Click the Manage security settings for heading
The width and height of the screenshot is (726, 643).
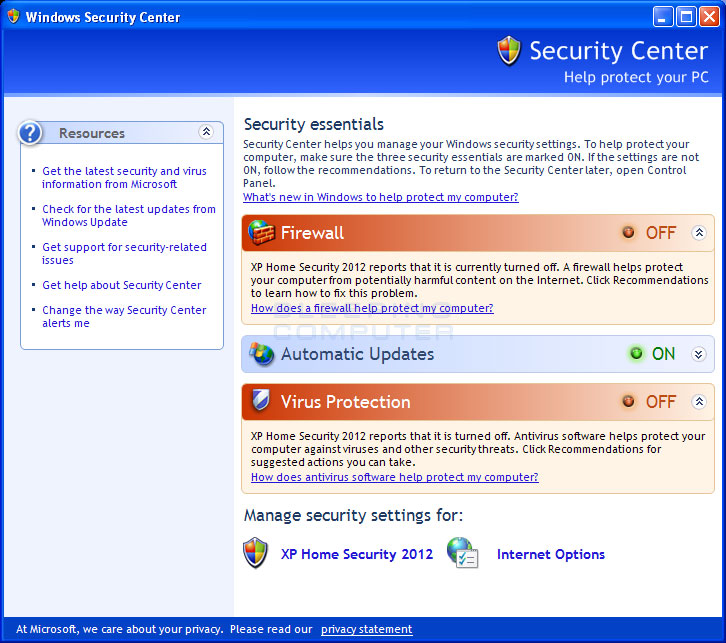tap(353, 515)
